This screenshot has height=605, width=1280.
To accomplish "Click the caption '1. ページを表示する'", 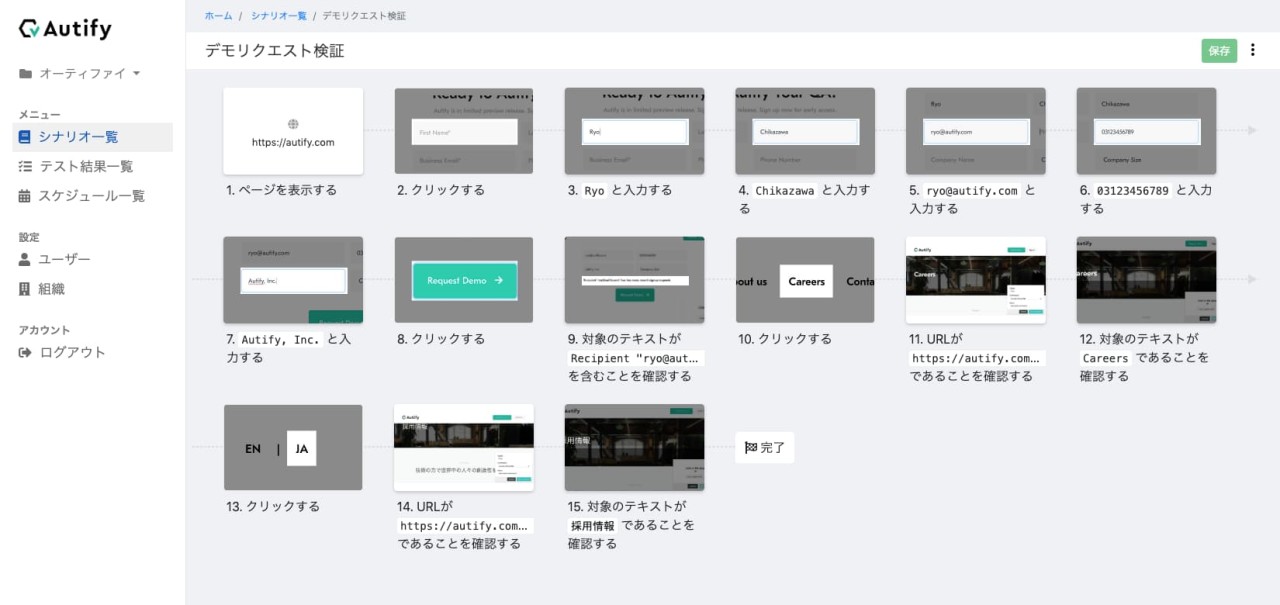I will pyautogui.click(x=282, y=190).
